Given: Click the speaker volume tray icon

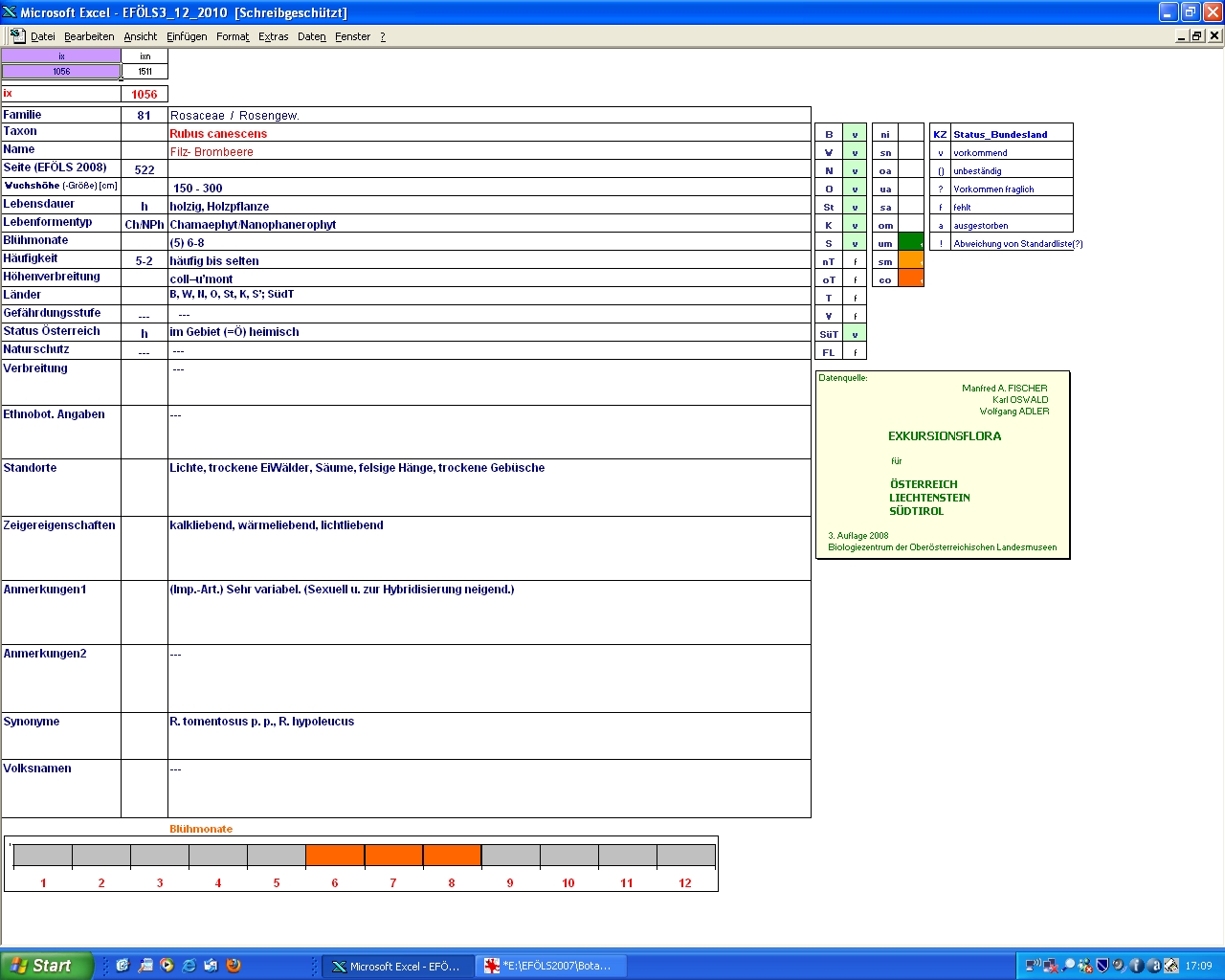Looking at the screenshot, I should pyautogui.click(x=1119, y=966).
